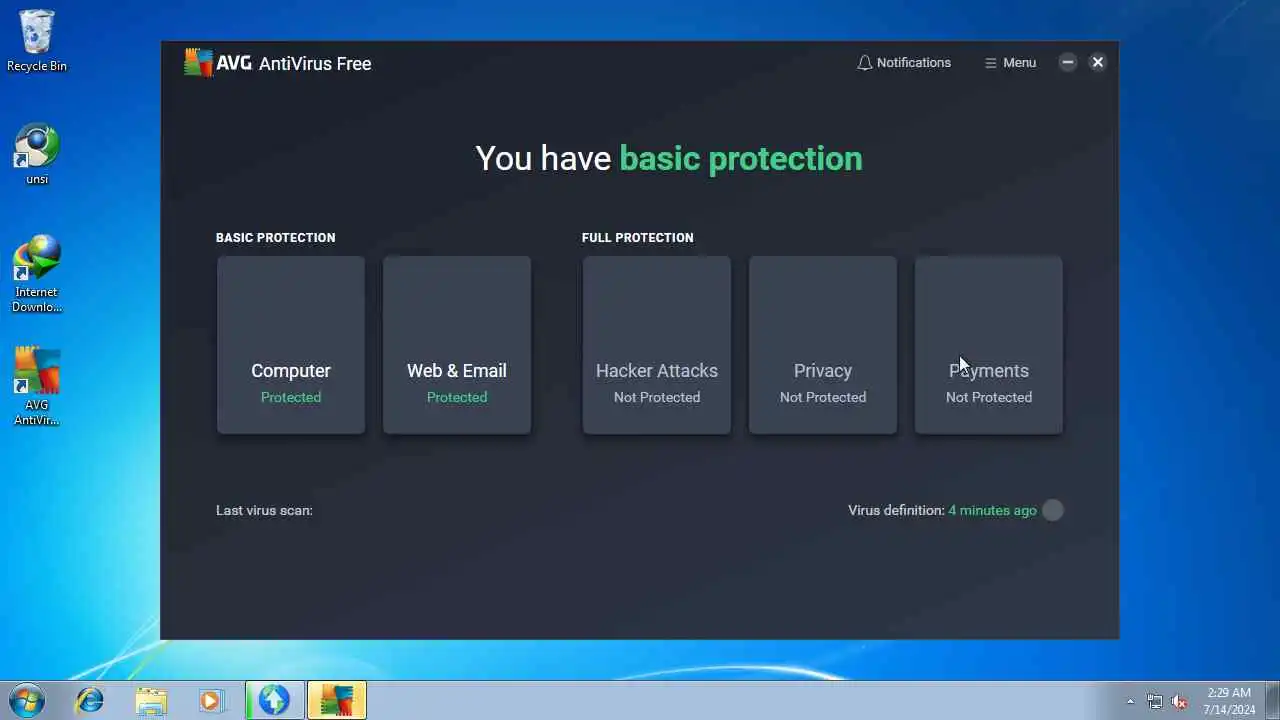
Task: Click the AVG taskbar button
Action: (x=337, y=700)
